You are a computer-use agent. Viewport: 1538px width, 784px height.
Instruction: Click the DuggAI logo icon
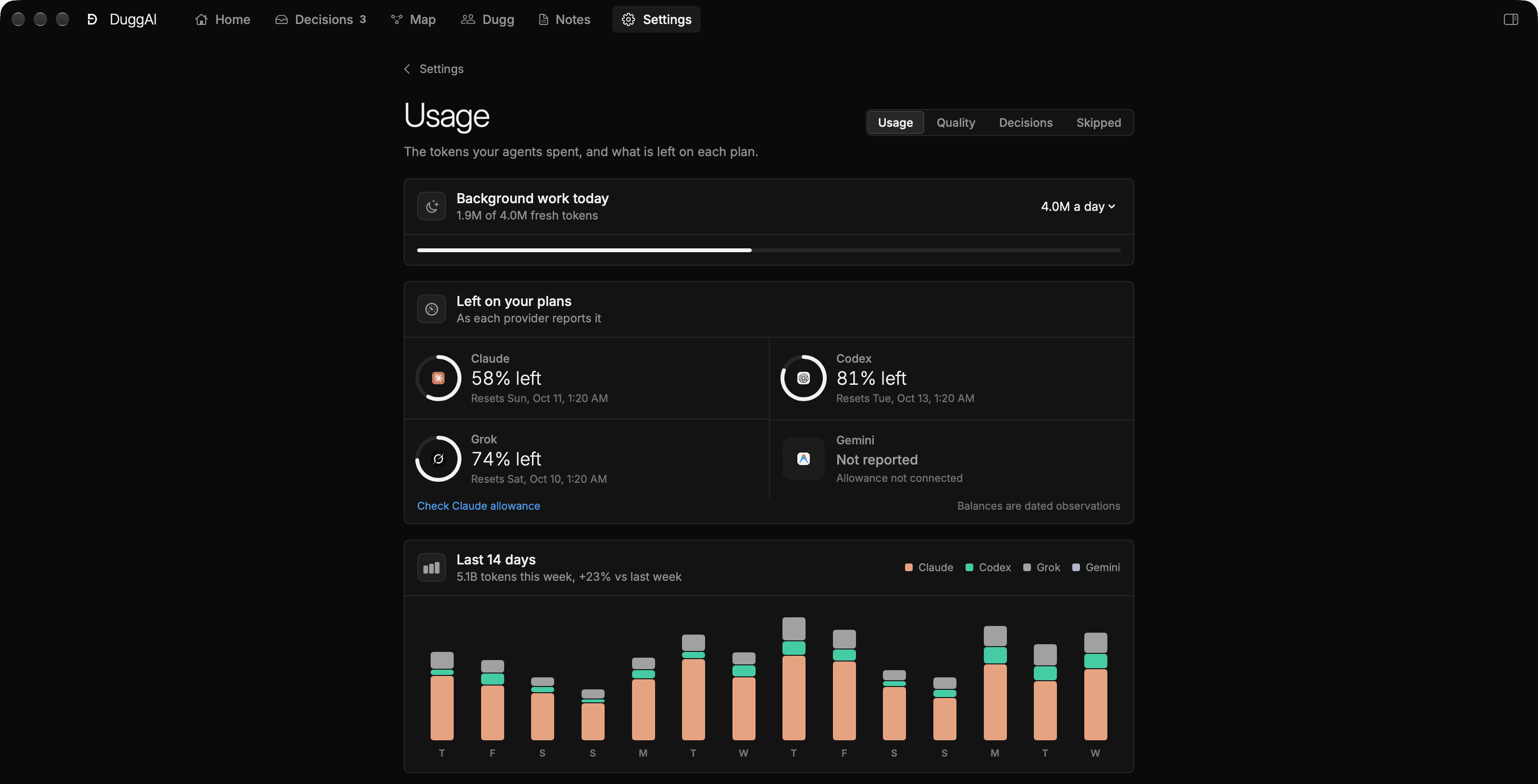click(x=92, y=20)
